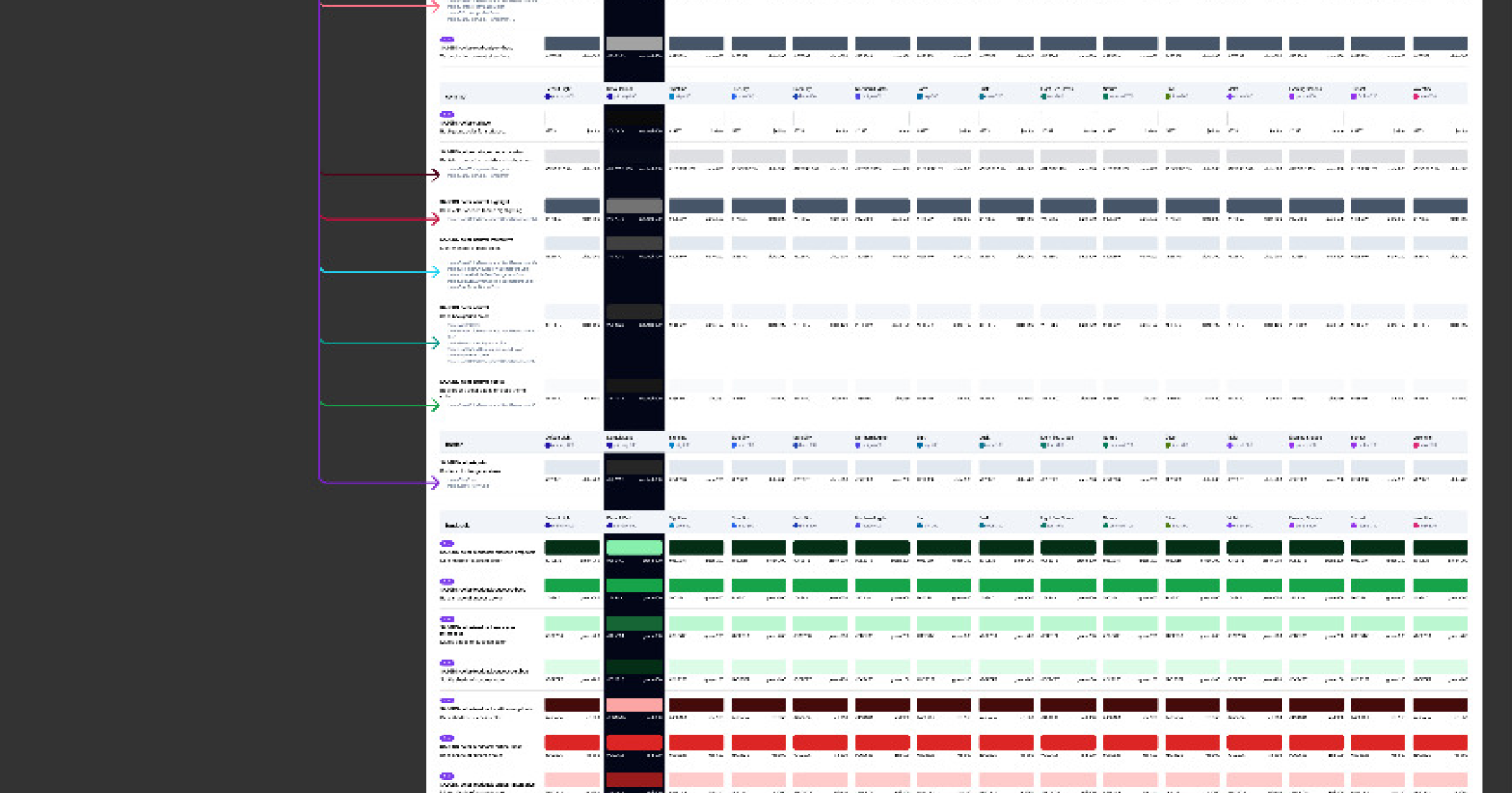Screen dimensions: 1512x793
Task: Select the last dark maroon swatch in its row
Action: pos(1440,705)
